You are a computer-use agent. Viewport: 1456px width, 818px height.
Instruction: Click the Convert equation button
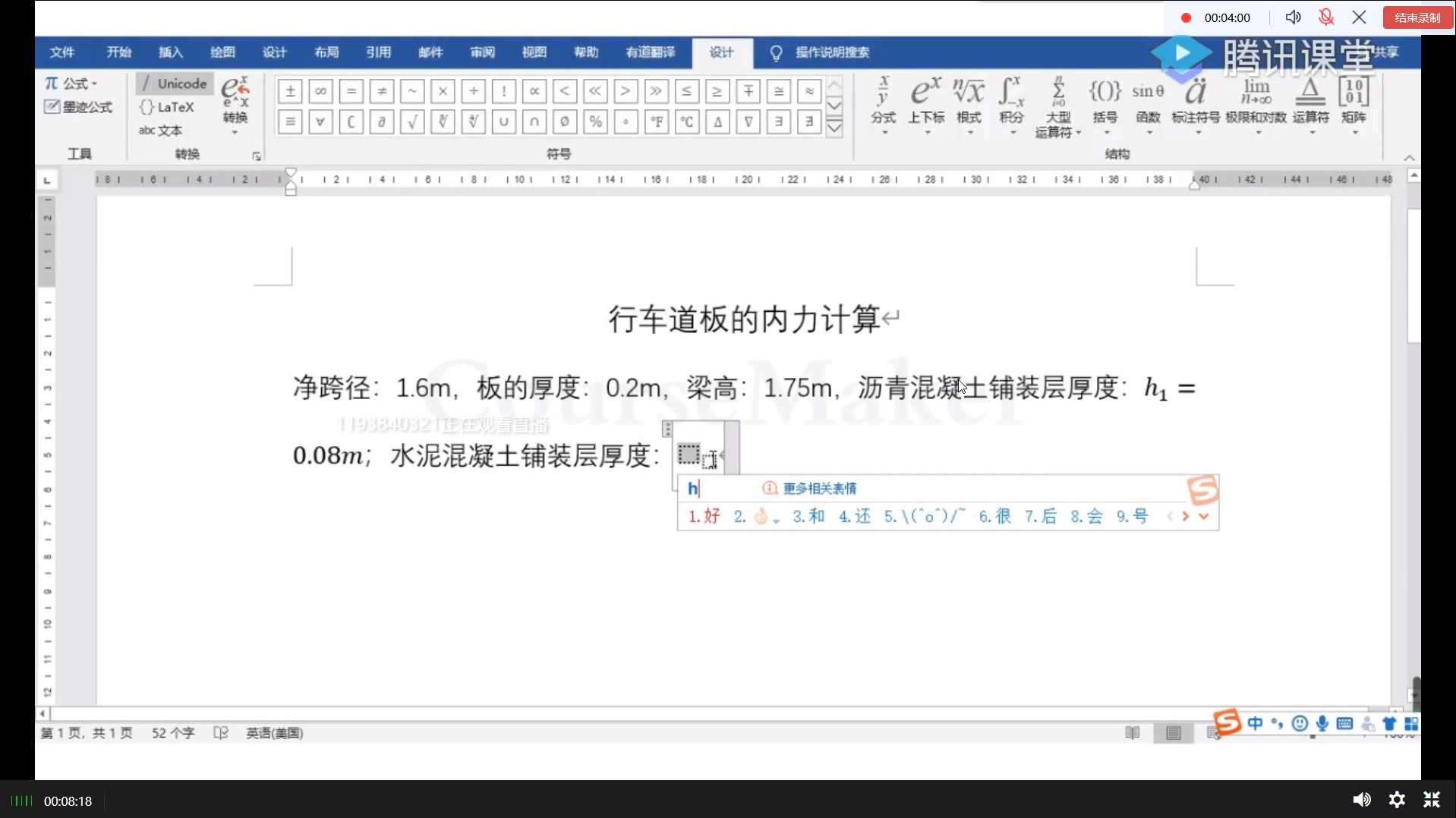coord(235,104)
